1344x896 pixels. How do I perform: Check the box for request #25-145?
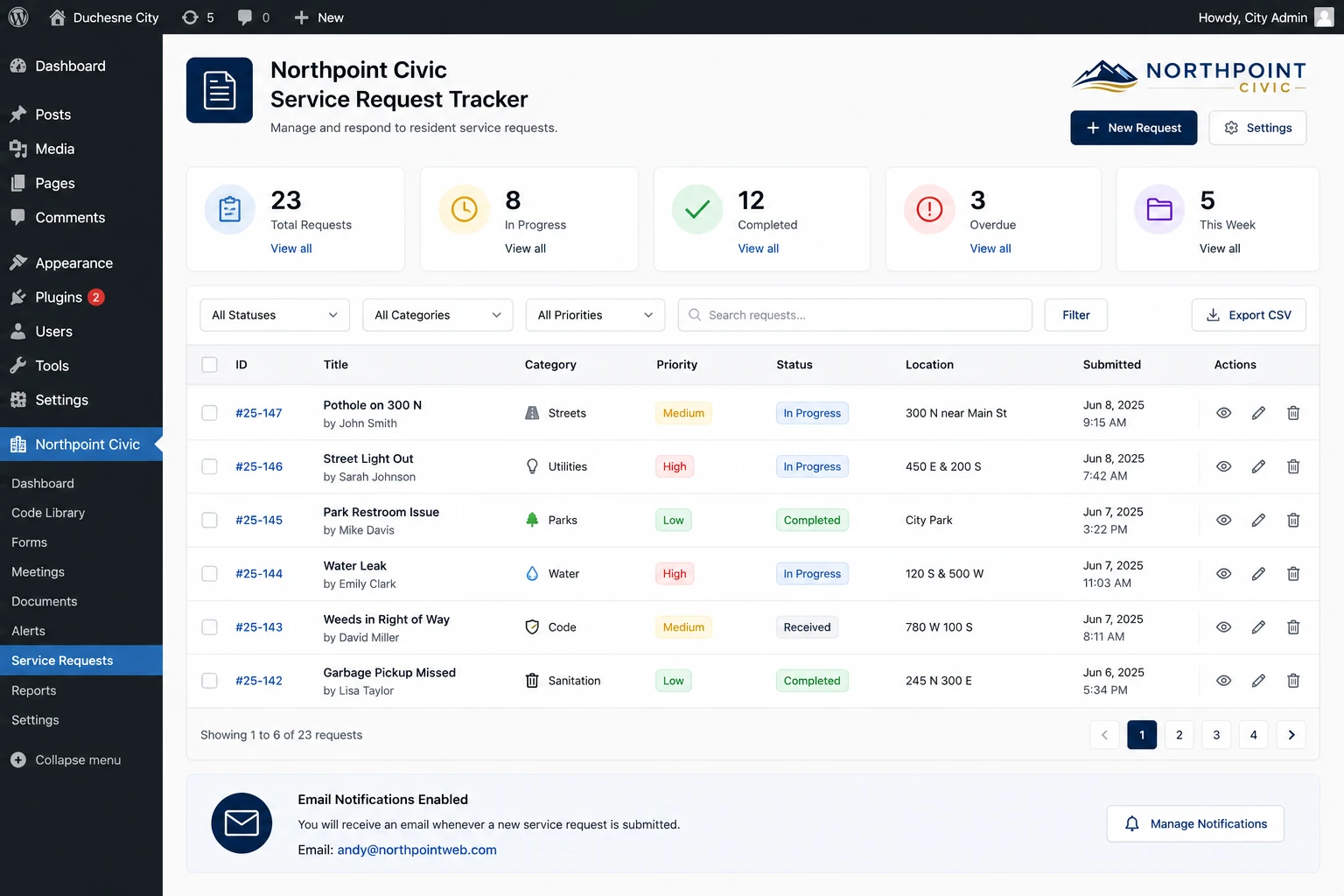click(209, 520)
